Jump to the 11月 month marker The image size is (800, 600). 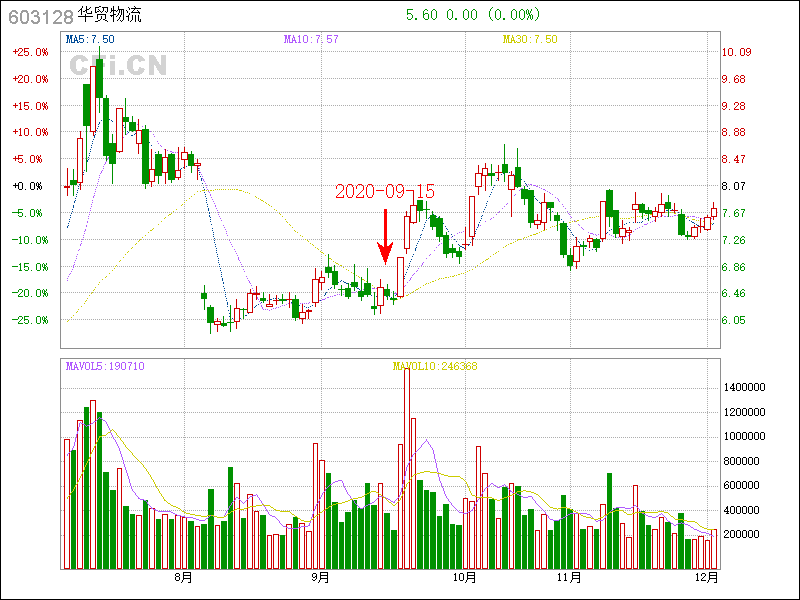coord(569,577)
